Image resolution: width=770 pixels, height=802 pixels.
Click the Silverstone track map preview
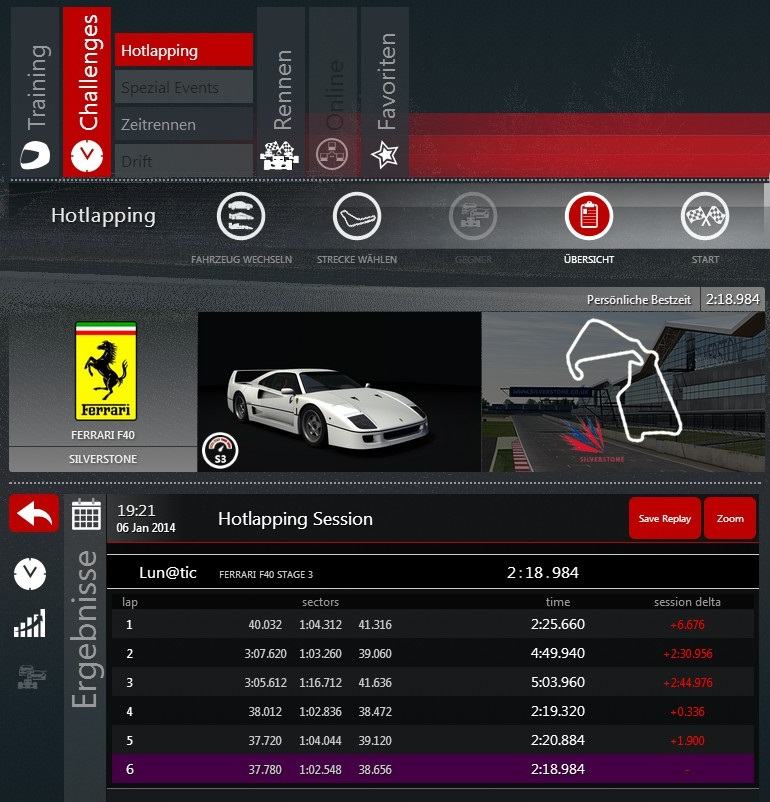point(624,392)
